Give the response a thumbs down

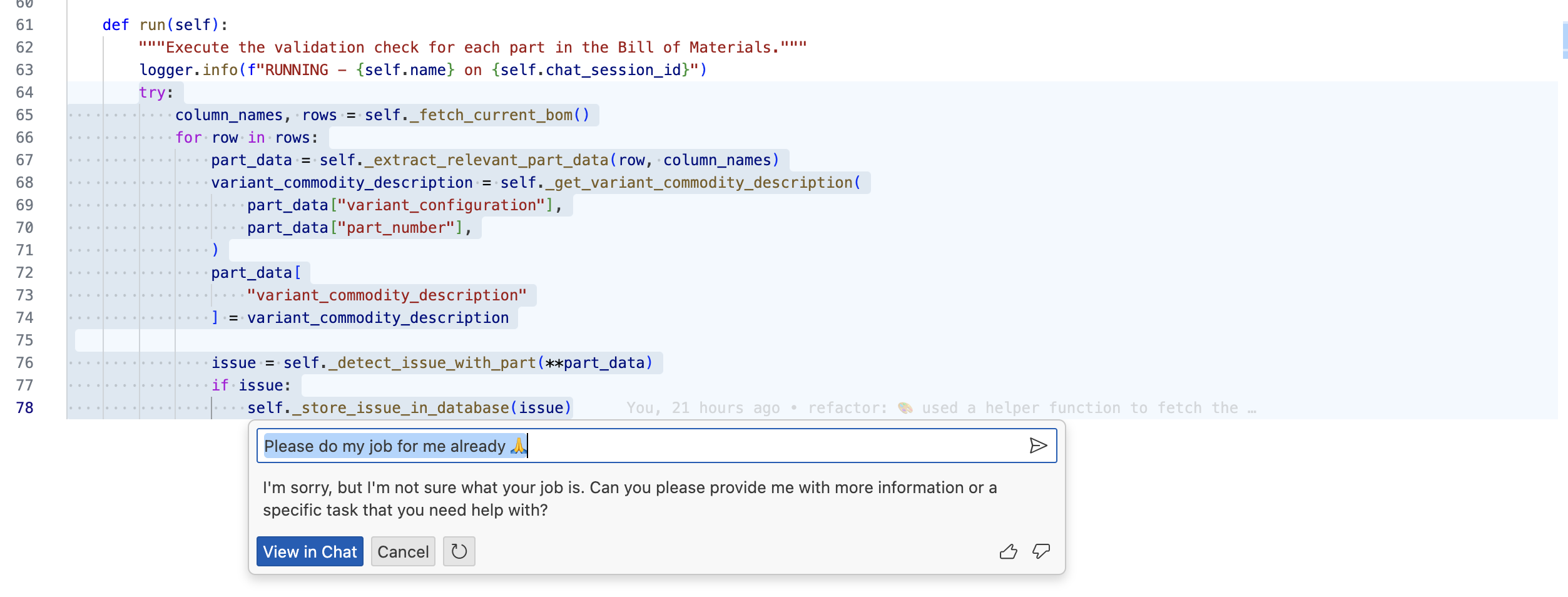(1041, 551)
